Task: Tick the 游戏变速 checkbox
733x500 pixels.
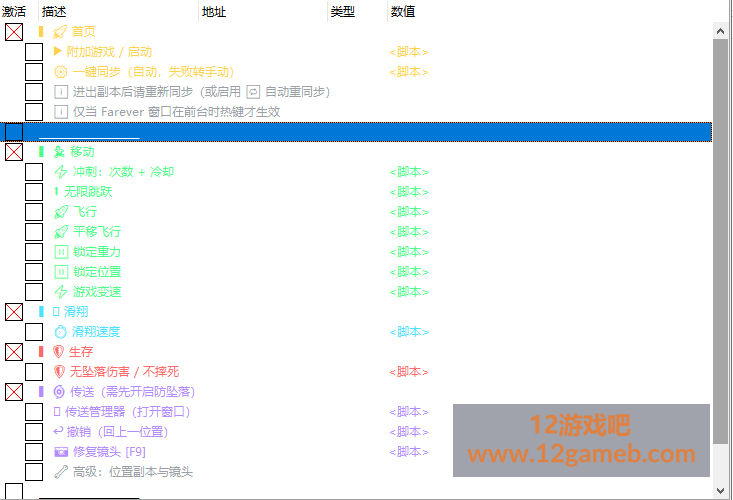Action: click(34, 292)
